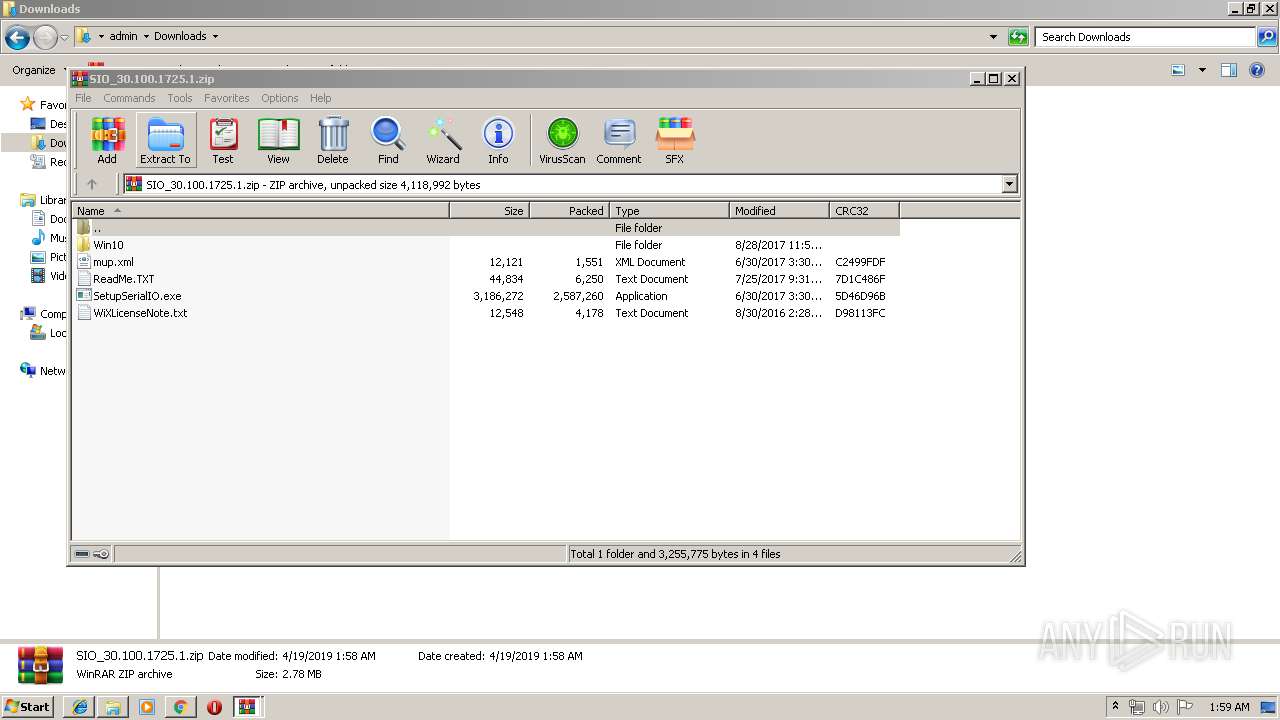1280x720 pixels.
Task: Show hidden tray icons arrow
Action: [1115, 707]
